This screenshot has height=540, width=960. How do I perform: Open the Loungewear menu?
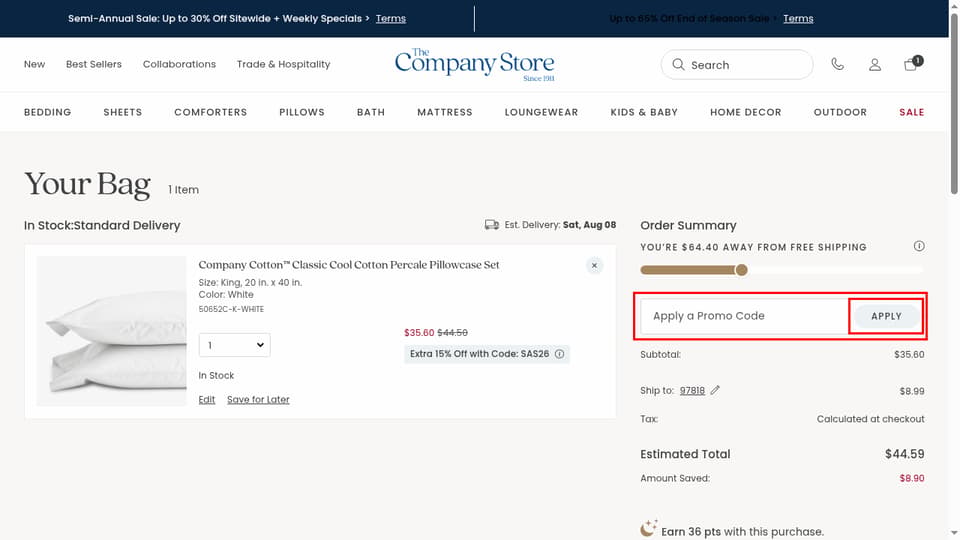click(541, 112)
